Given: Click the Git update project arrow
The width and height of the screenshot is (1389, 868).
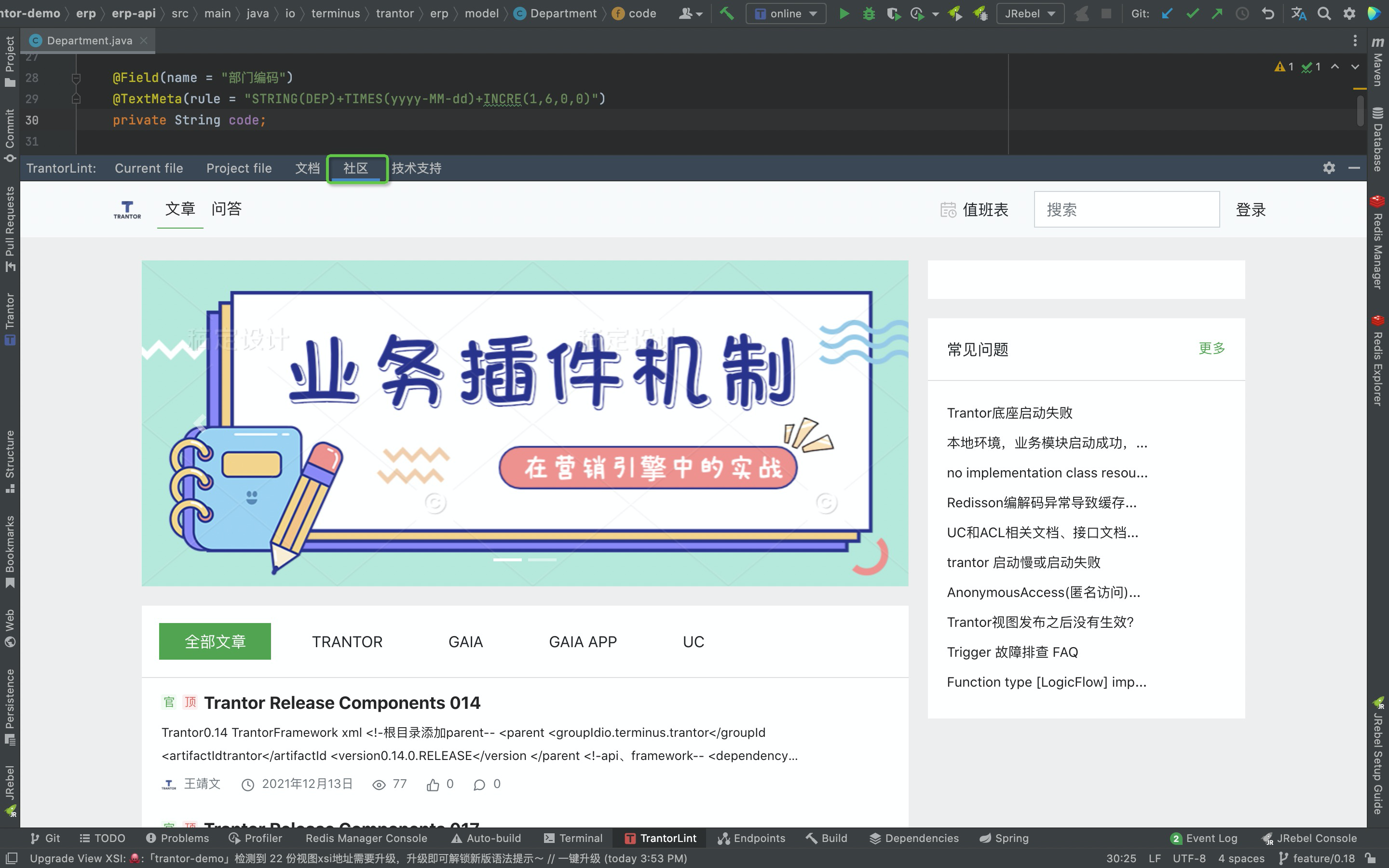Looking at the screenshot, I should pos(1168,13).
